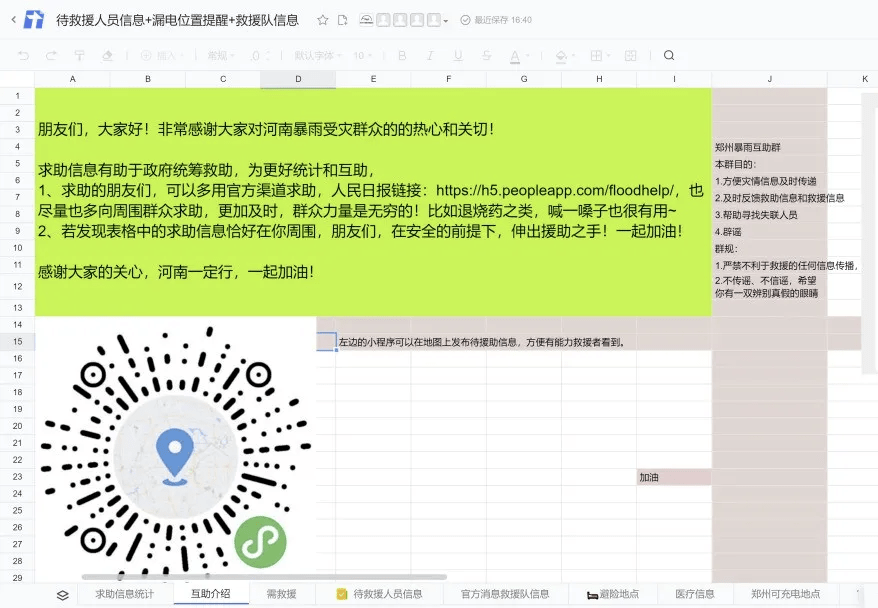Image resolution: width=878 pixels, height=608 pixels.
Task: Click the 群规 cell
Action: tap(769, 248)
